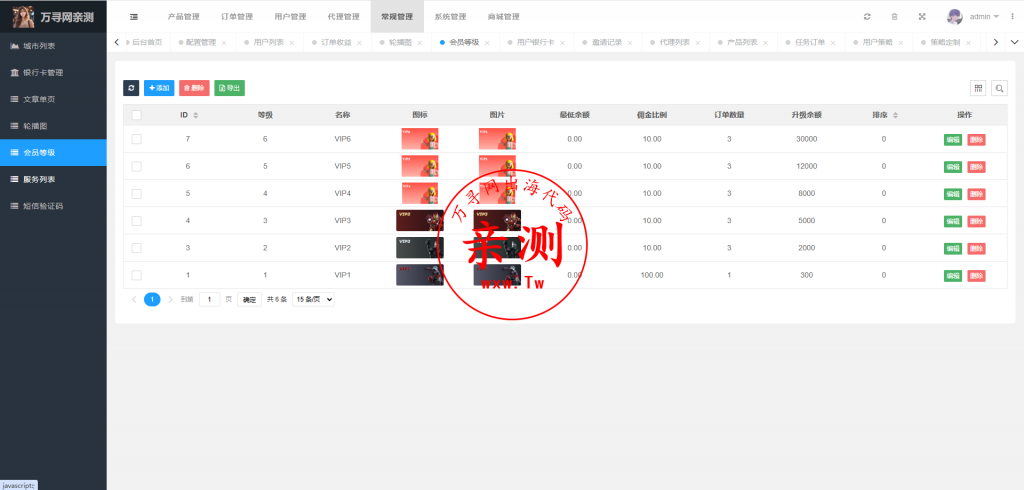Open 产品管理 top menu

point(184,16)
